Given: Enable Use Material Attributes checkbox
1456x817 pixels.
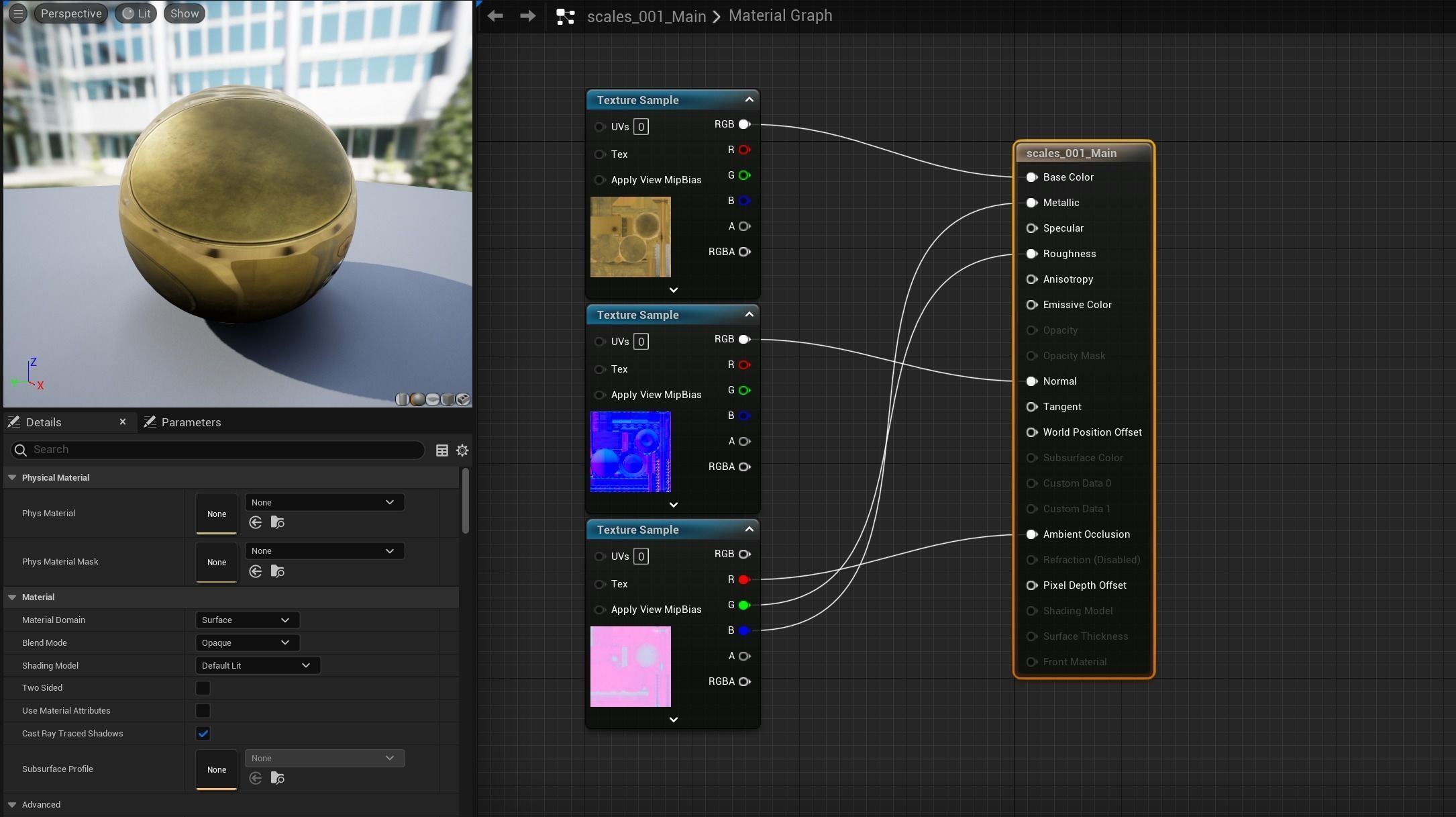Looking at the screenshot, I should (203, 711).
